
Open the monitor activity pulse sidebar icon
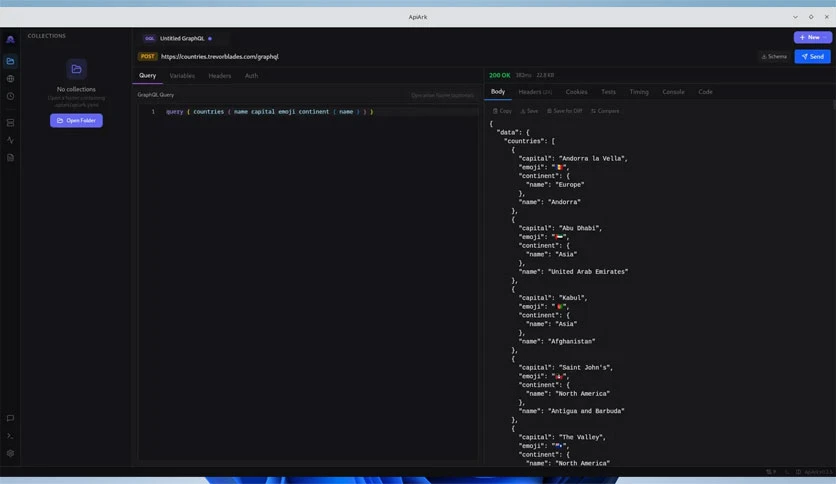pyautogui.click(x=10, y=140)
